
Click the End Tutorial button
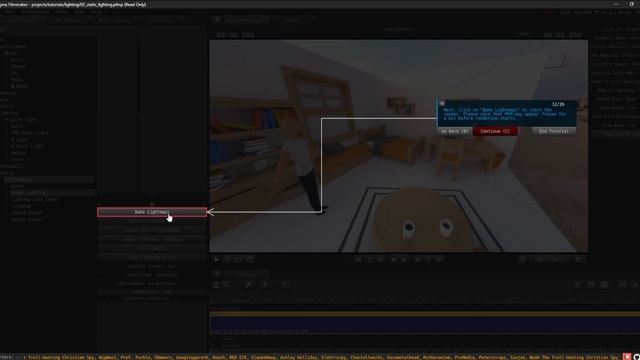[x=553, y=131]
